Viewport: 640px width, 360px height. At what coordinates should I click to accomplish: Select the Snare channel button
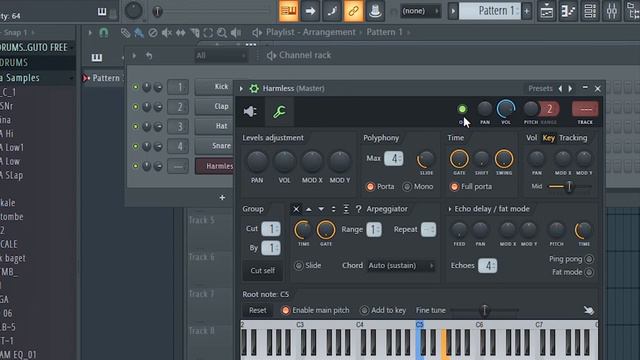click(215, 146)
